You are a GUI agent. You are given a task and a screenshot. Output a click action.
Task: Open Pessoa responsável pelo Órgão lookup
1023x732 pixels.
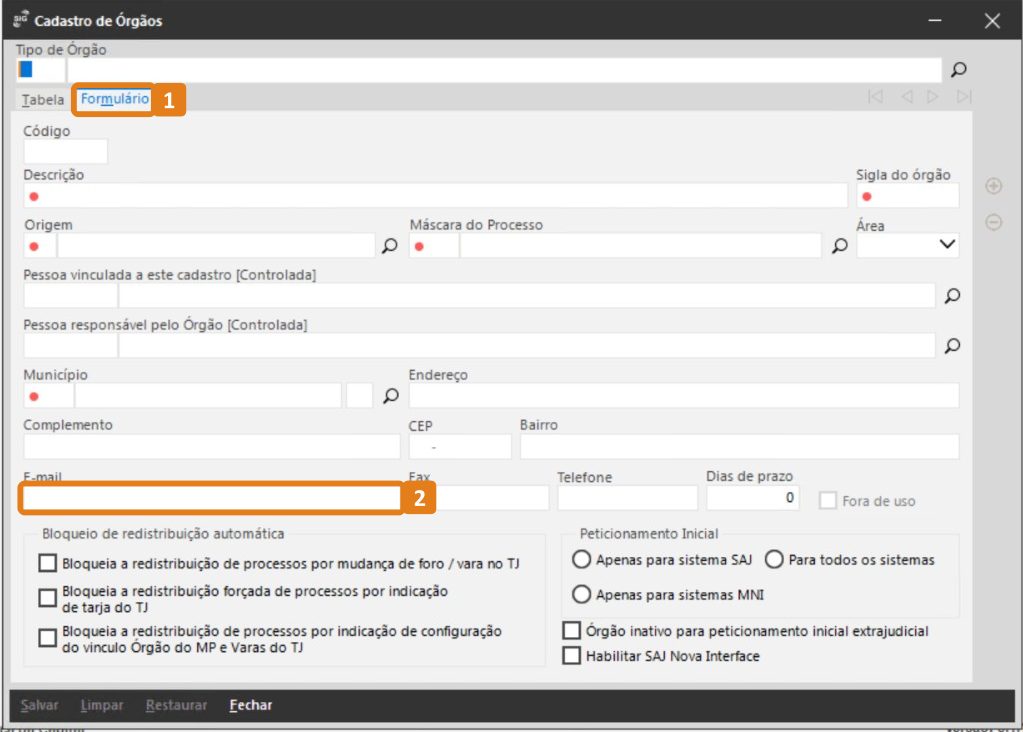coord(952,345)
